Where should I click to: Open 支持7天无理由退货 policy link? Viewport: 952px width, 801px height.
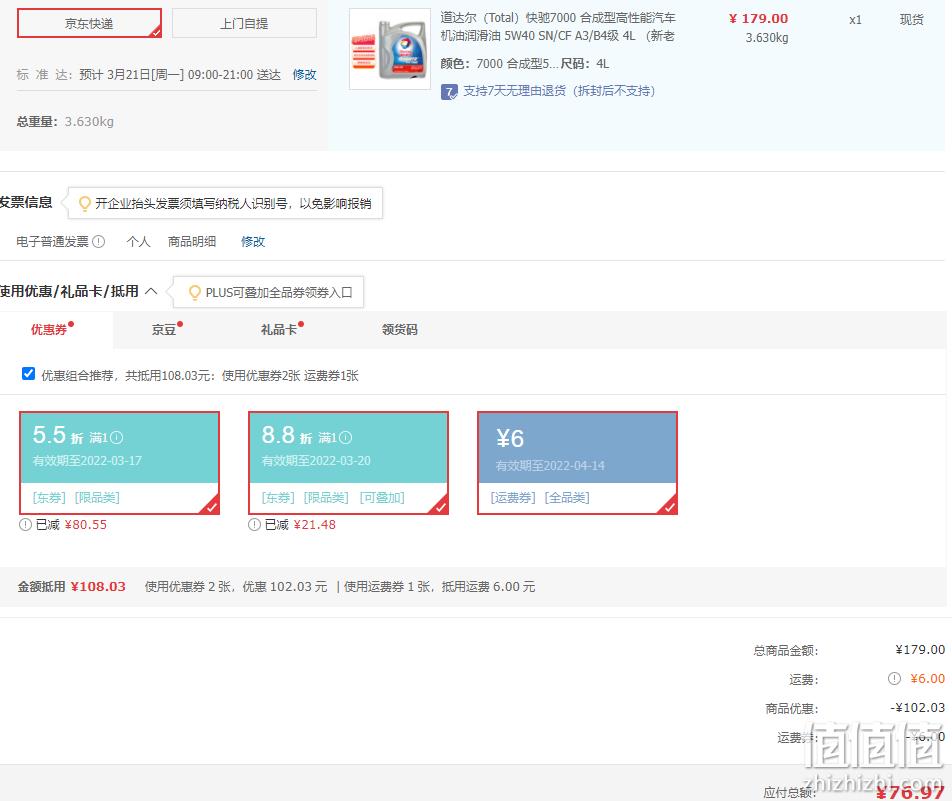coord(559,91)
